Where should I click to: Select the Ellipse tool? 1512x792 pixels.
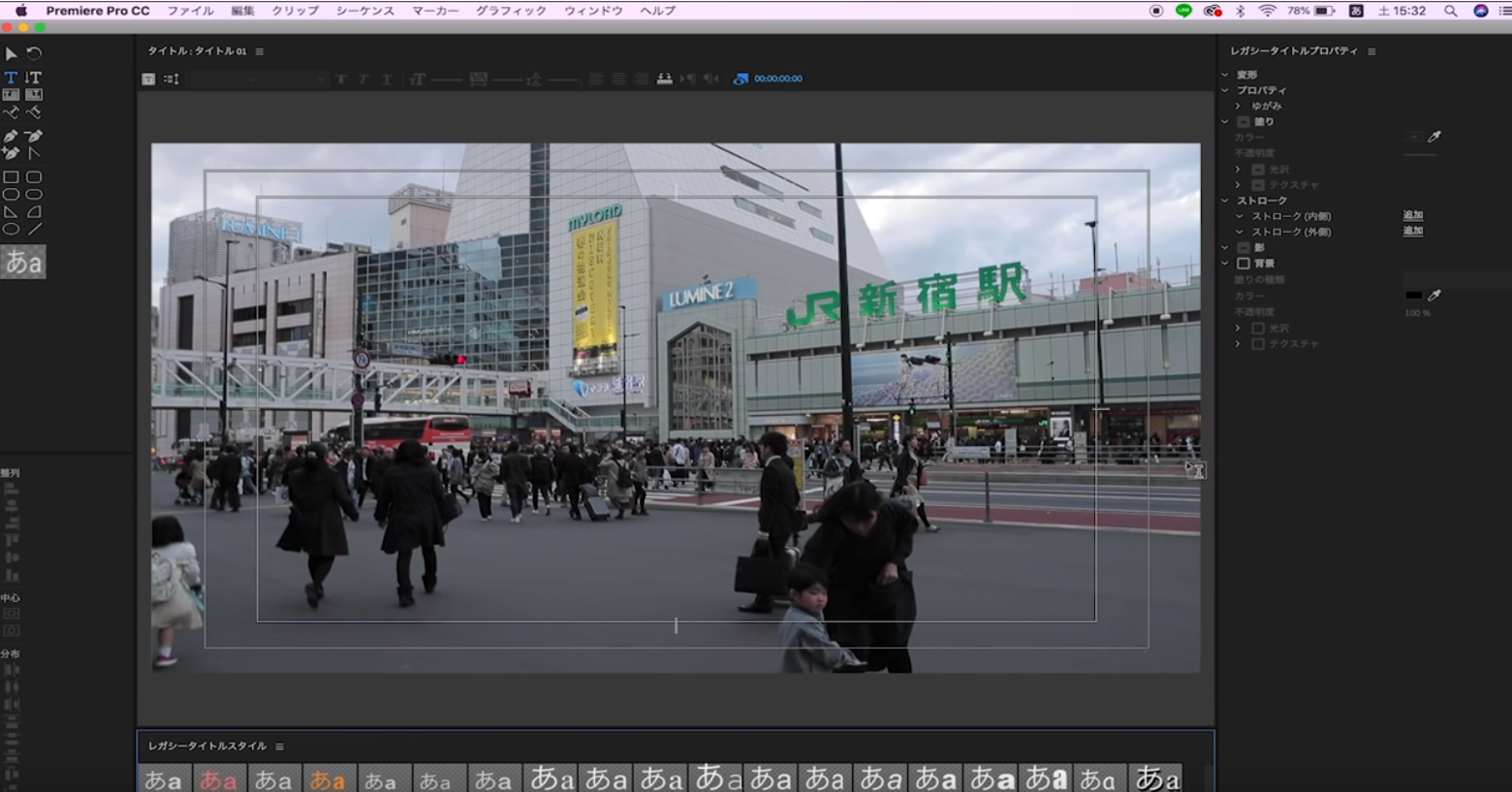click(x=11, y=230)
